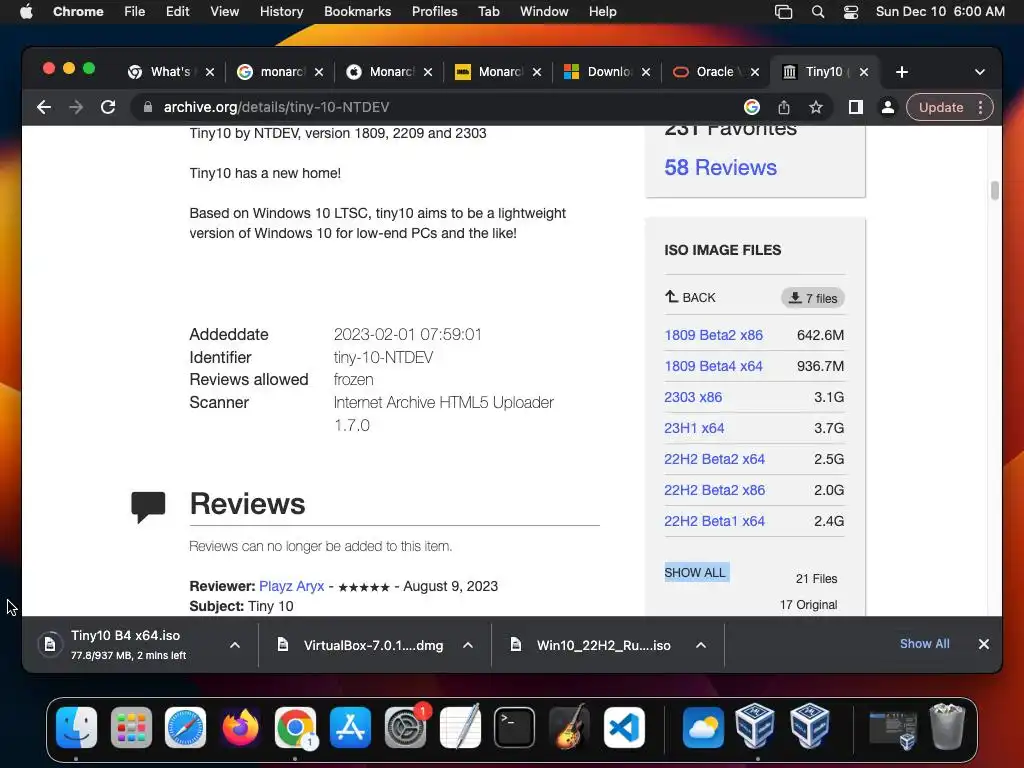Open Safari from the Dock
The width and height of the screenshot is (1024, 768).
[185, 728]
